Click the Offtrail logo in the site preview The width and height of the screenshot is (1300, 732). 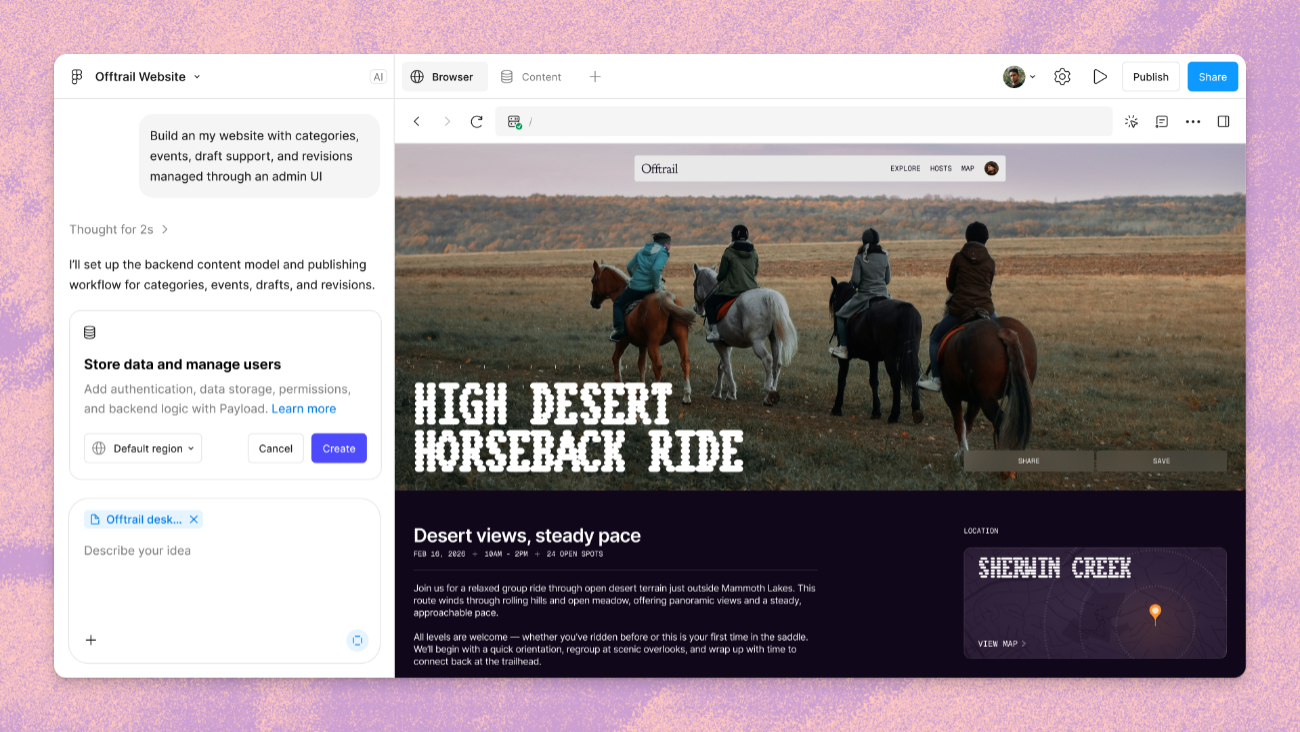[660, 169]
